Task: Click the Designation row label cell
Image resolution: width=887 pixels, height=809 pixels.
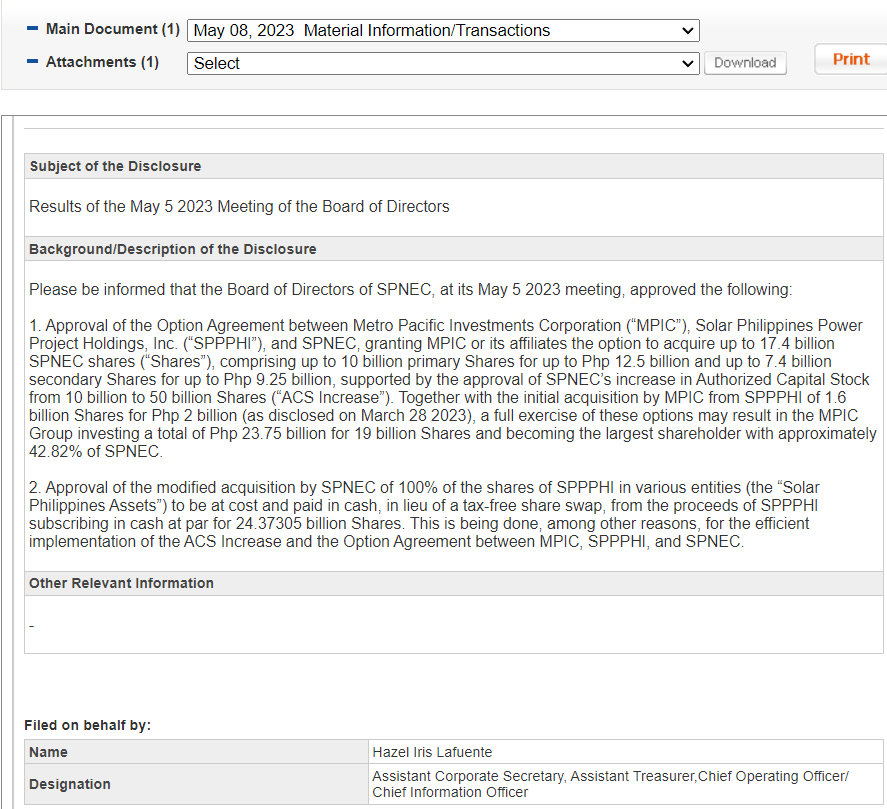Action: point(196,784)
